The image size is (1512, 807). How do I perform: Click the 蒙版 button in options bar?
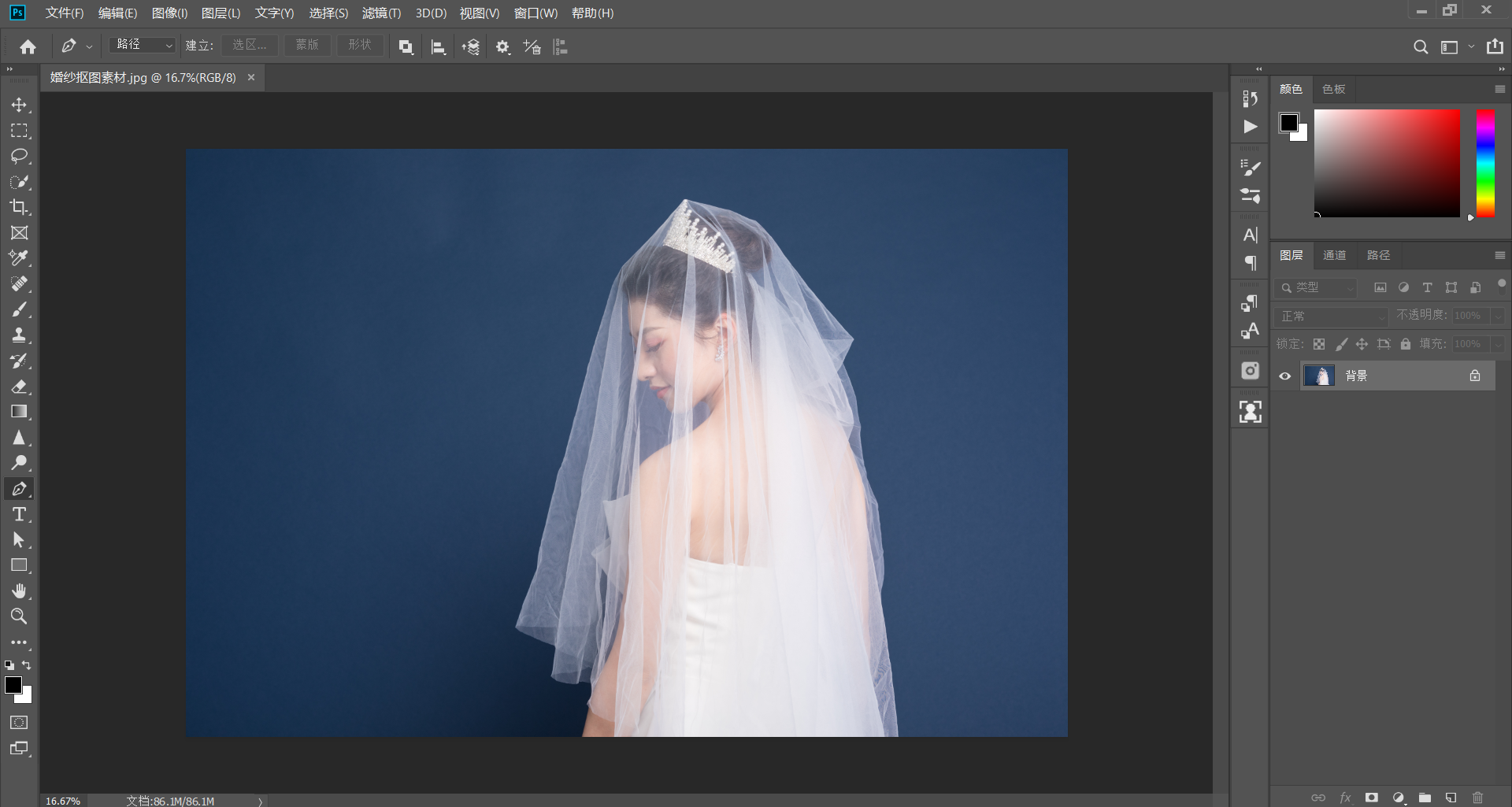(306, 46)
